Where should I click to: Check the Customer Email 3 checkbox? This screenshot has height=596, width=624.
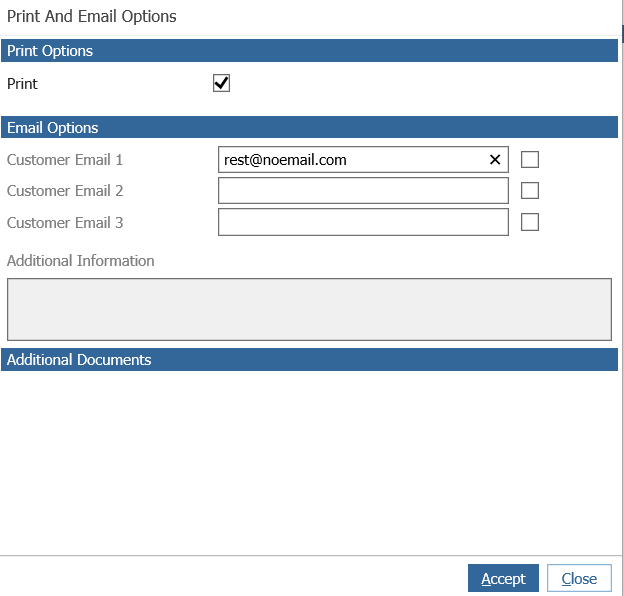point(530,222)
